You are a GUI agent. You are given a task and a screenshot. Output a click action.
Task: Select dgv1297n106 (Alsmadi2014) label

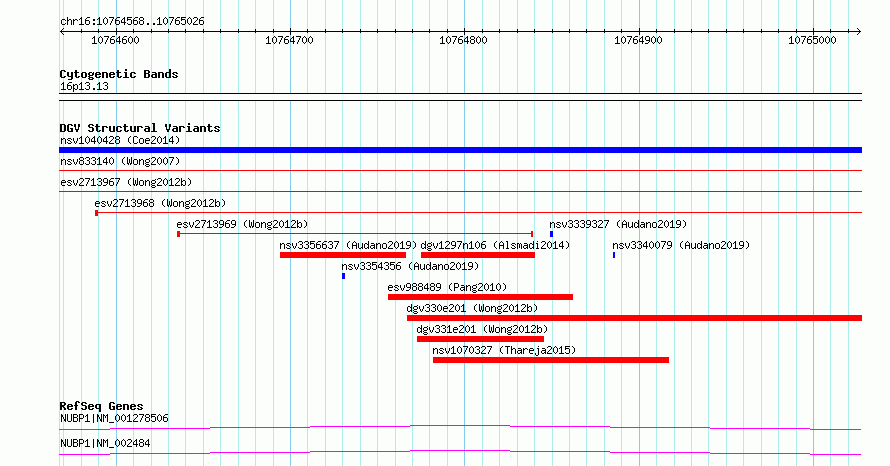pyautogui.click(x=495, y=245)
